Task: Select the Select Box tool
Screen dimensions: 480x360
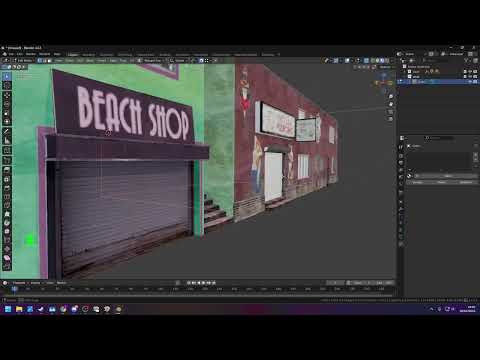Action: point(7,76)
